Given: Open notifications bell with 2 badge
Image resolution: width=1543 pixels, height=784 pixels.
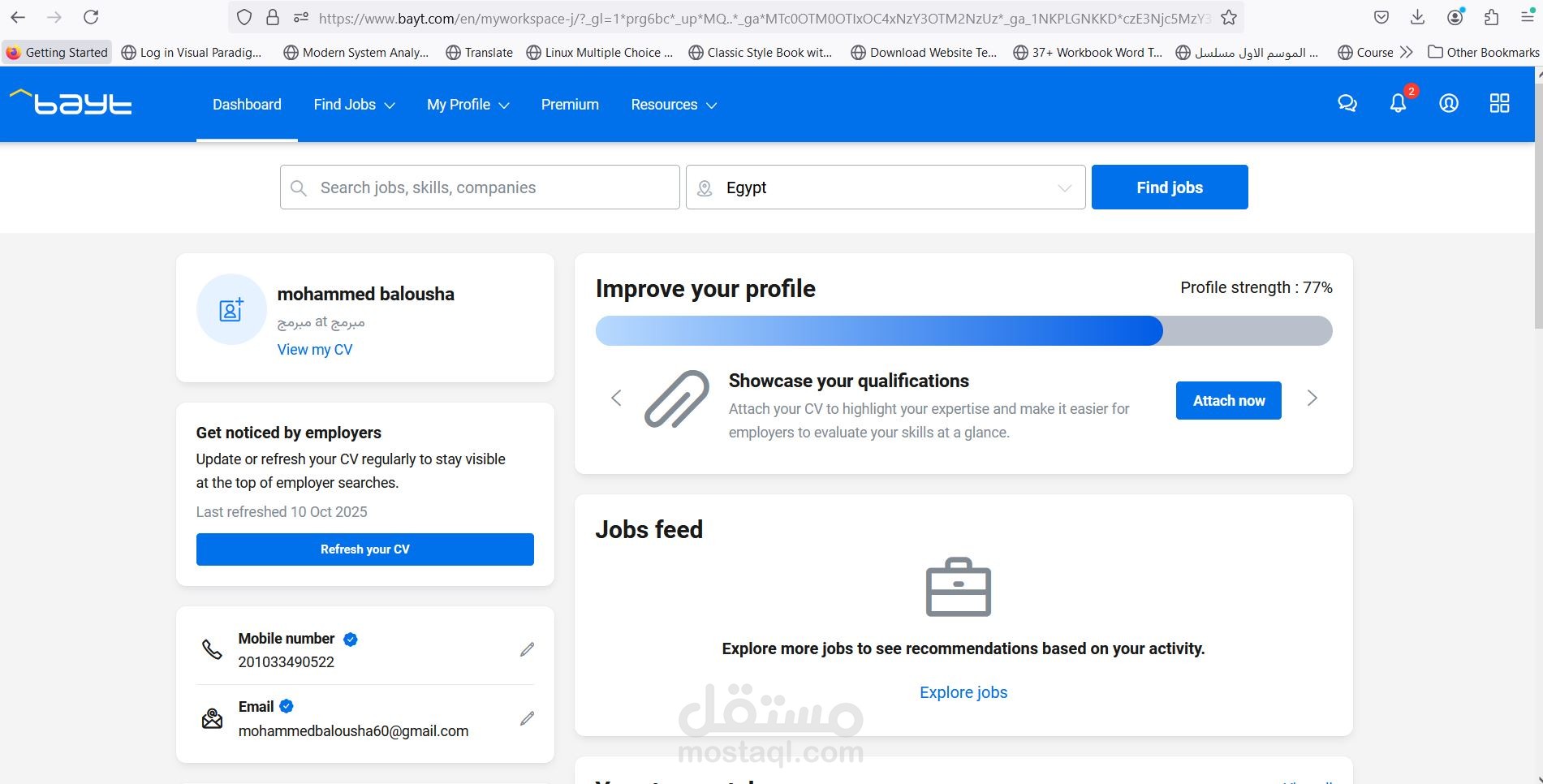Looking at the screenshot, I should pyautogui.click(x=1399, y=103).
